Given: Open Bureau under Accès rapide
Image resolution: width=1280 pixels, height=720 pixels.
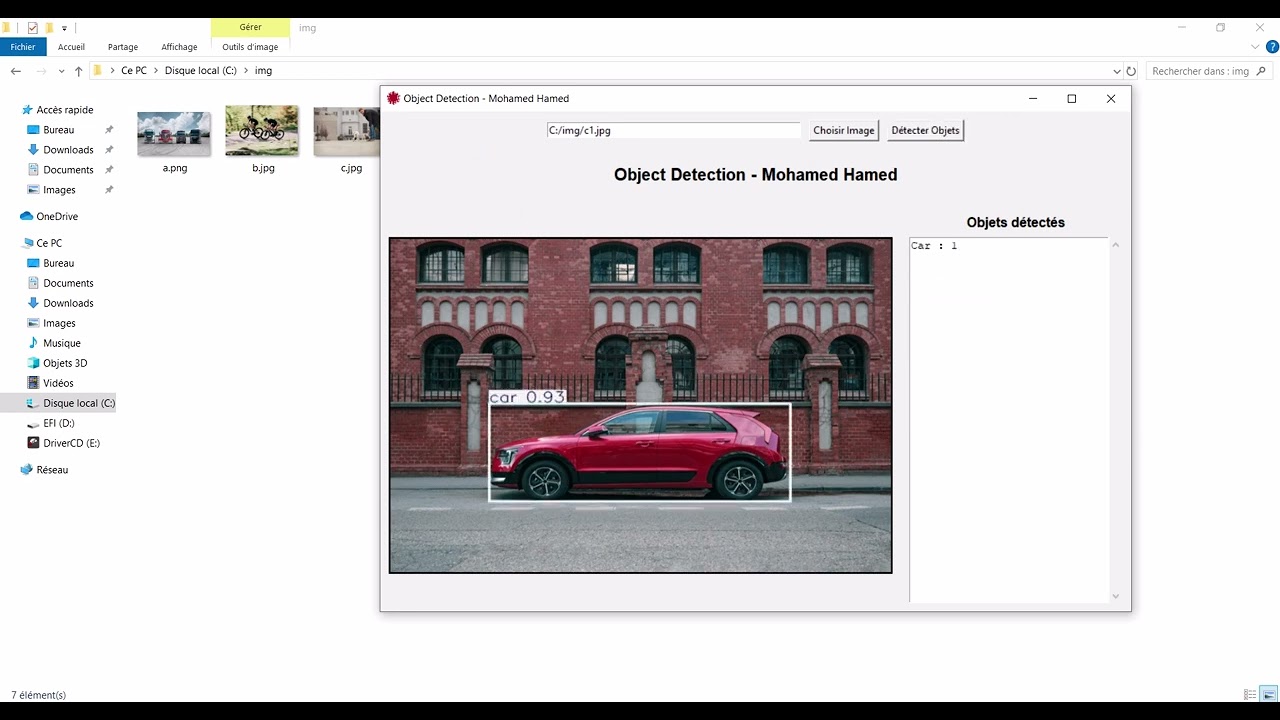Looking at the screenshot, I should (x=59, y=130).
